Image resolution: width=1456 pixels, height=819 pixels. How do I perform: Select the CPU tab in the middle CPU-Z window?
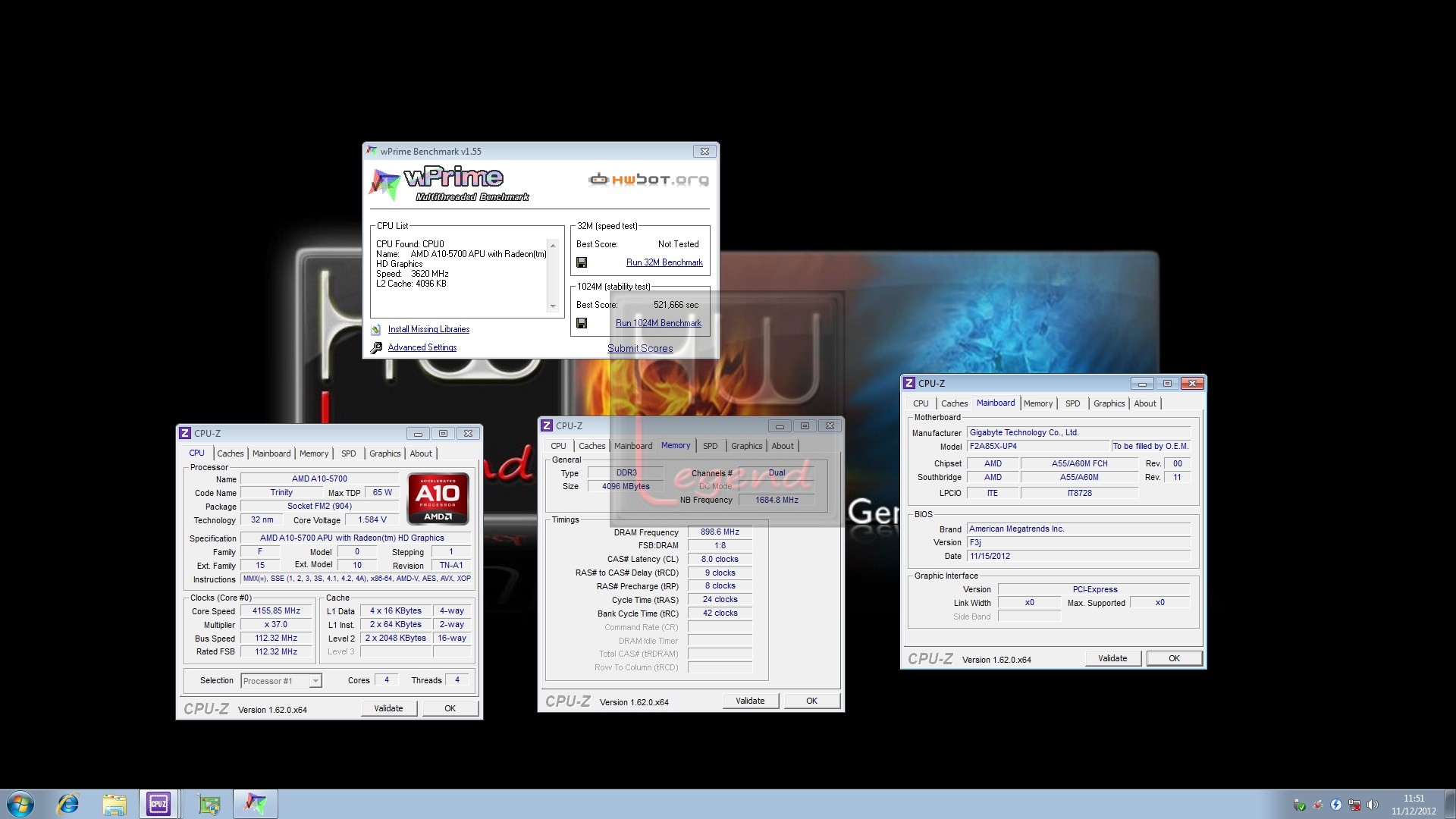tap(559, 446)
